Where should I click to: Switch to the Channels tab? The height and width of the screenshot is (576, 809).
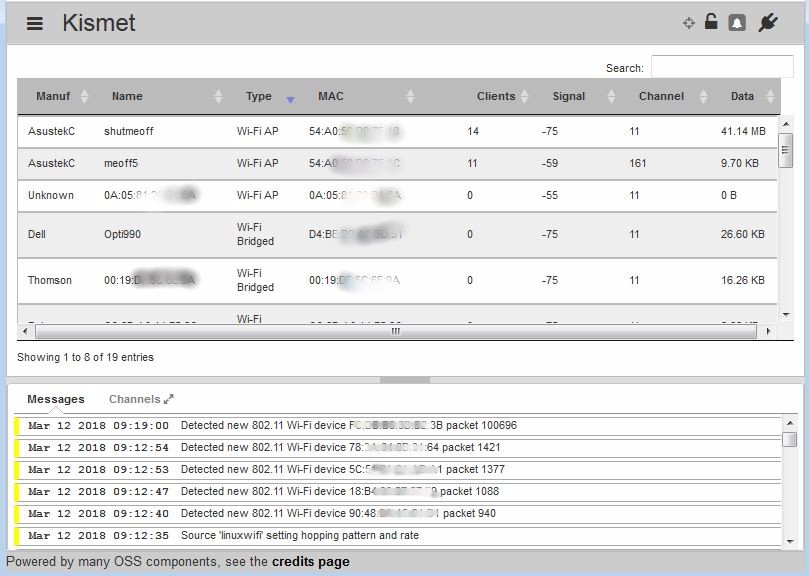tap(135, 399)
